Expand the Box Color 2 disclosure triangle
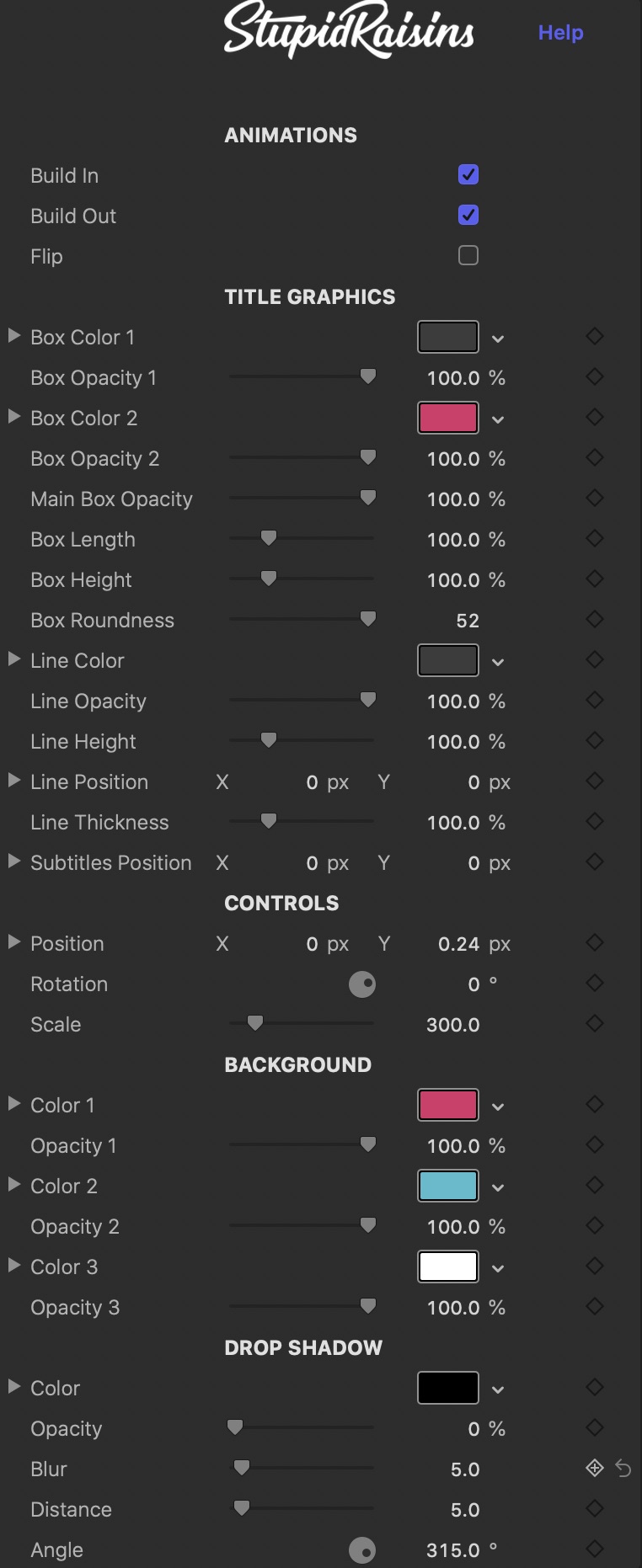 point(13,417)
